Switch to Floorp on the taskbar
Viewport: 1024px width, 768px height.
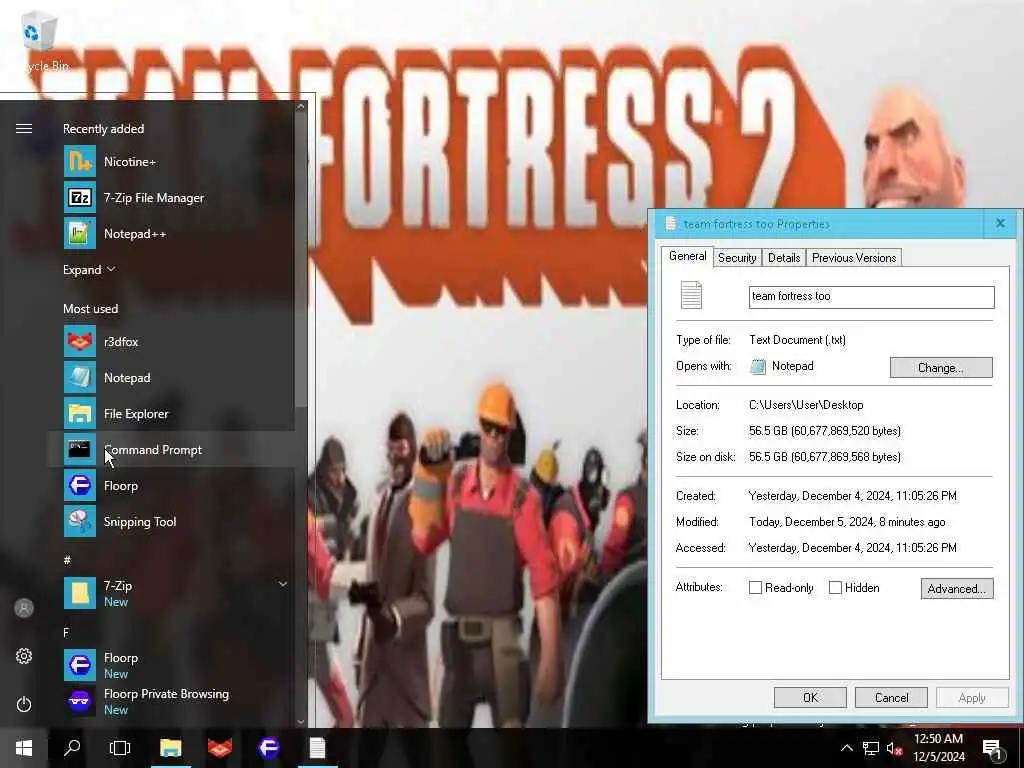click(x=268, y=748)
